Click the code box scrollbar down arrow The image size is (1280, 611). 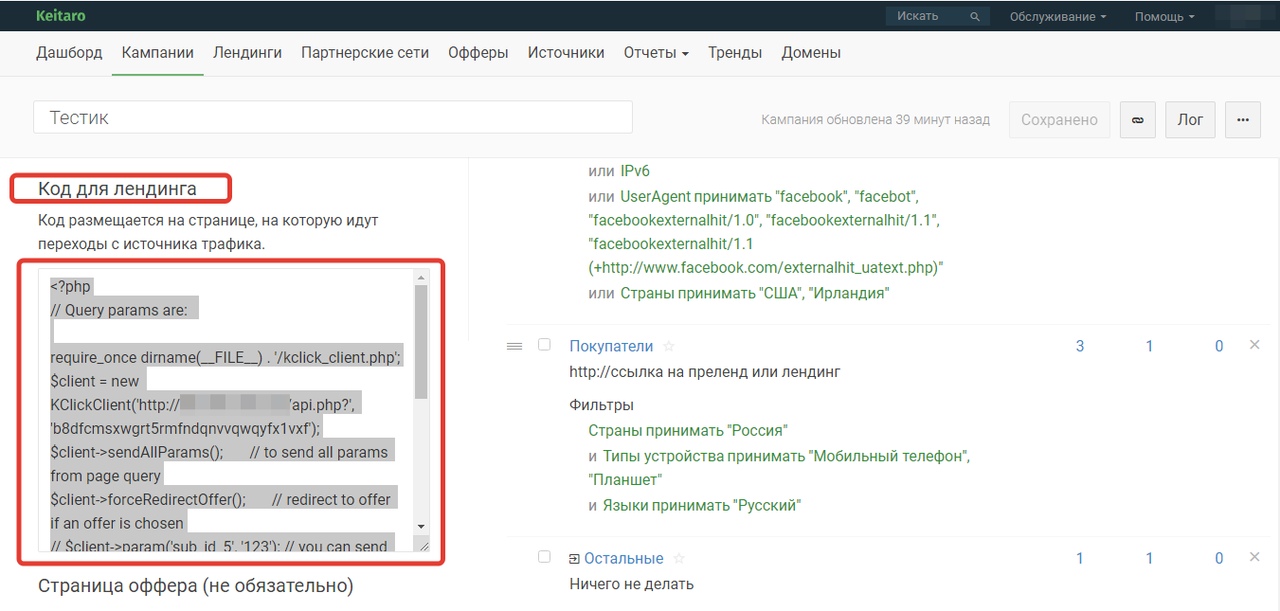pyautogui.click(x=421, y=526)
